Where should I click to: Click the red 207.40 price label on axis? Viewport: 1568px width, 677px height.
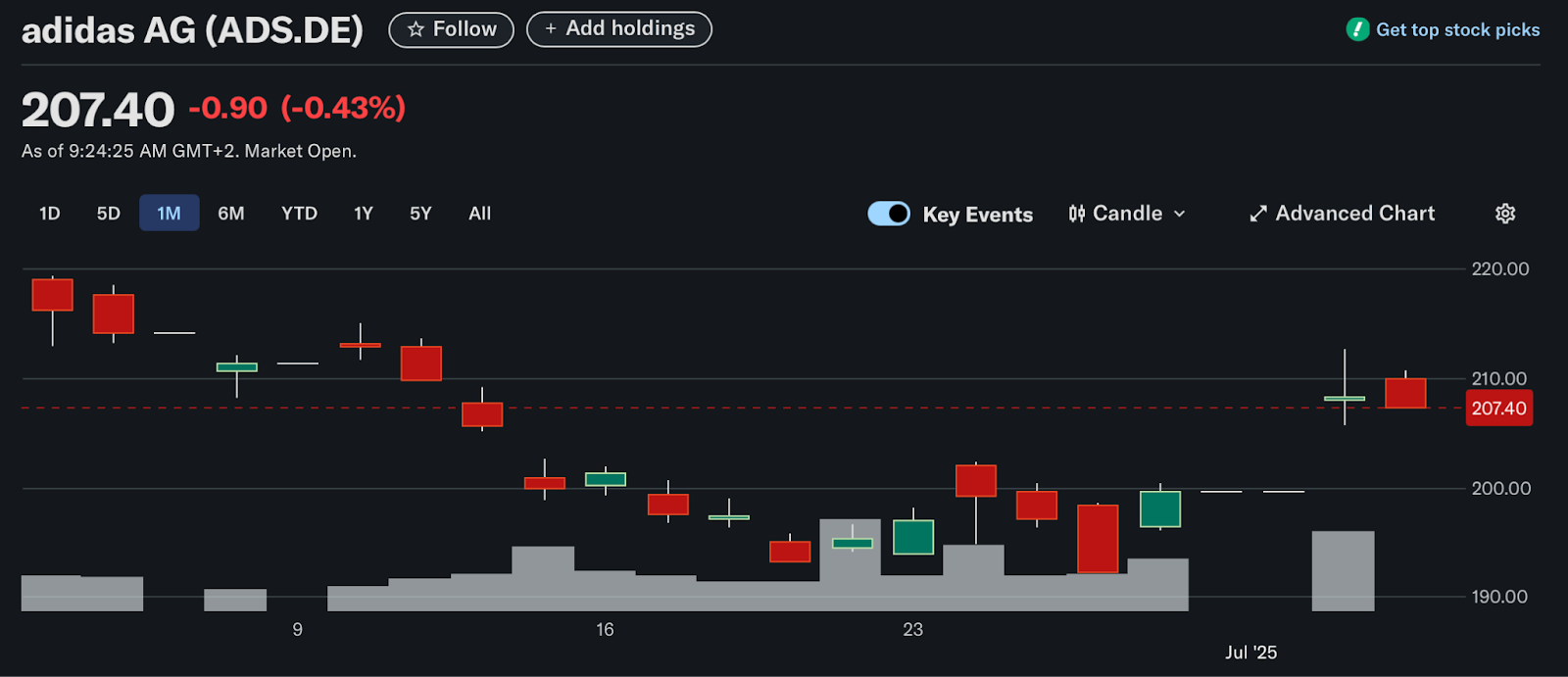1498,409
